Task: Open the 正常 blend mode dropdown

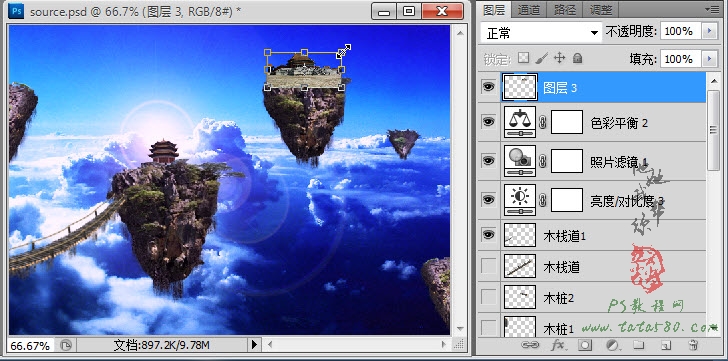Action: 541,32
